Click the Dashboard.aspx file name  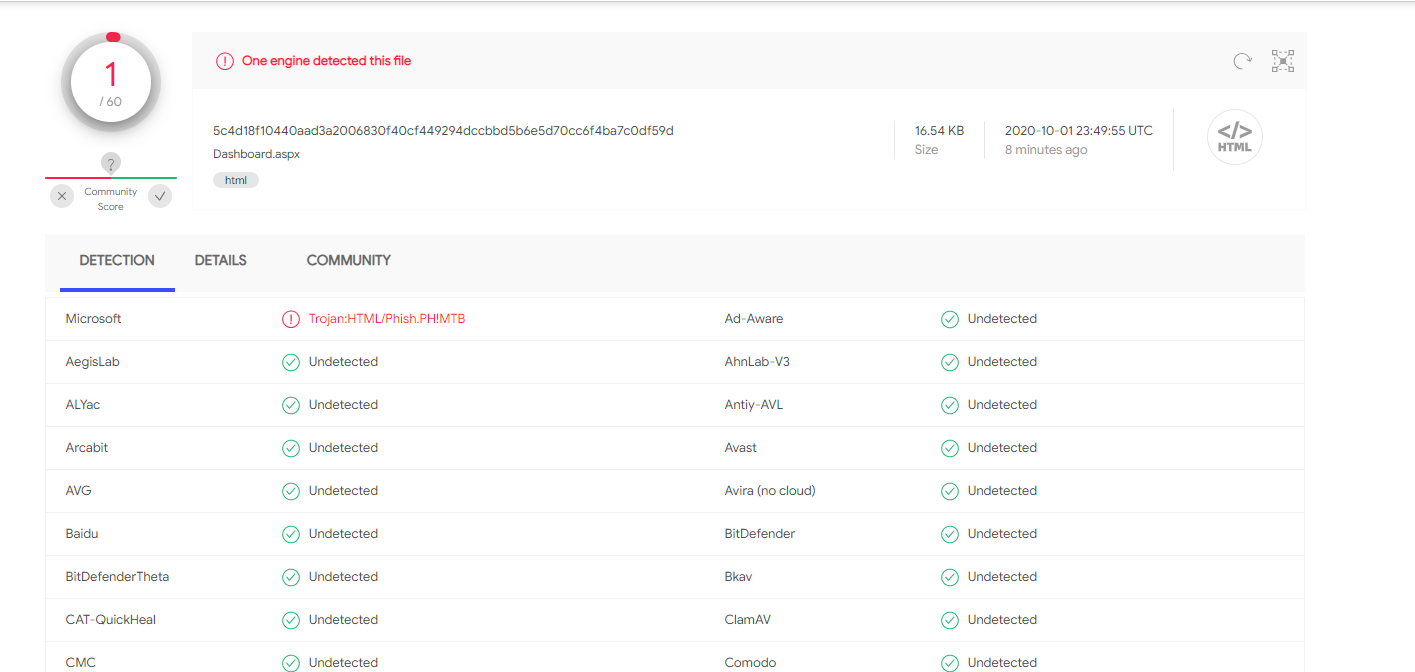(256, 154)
